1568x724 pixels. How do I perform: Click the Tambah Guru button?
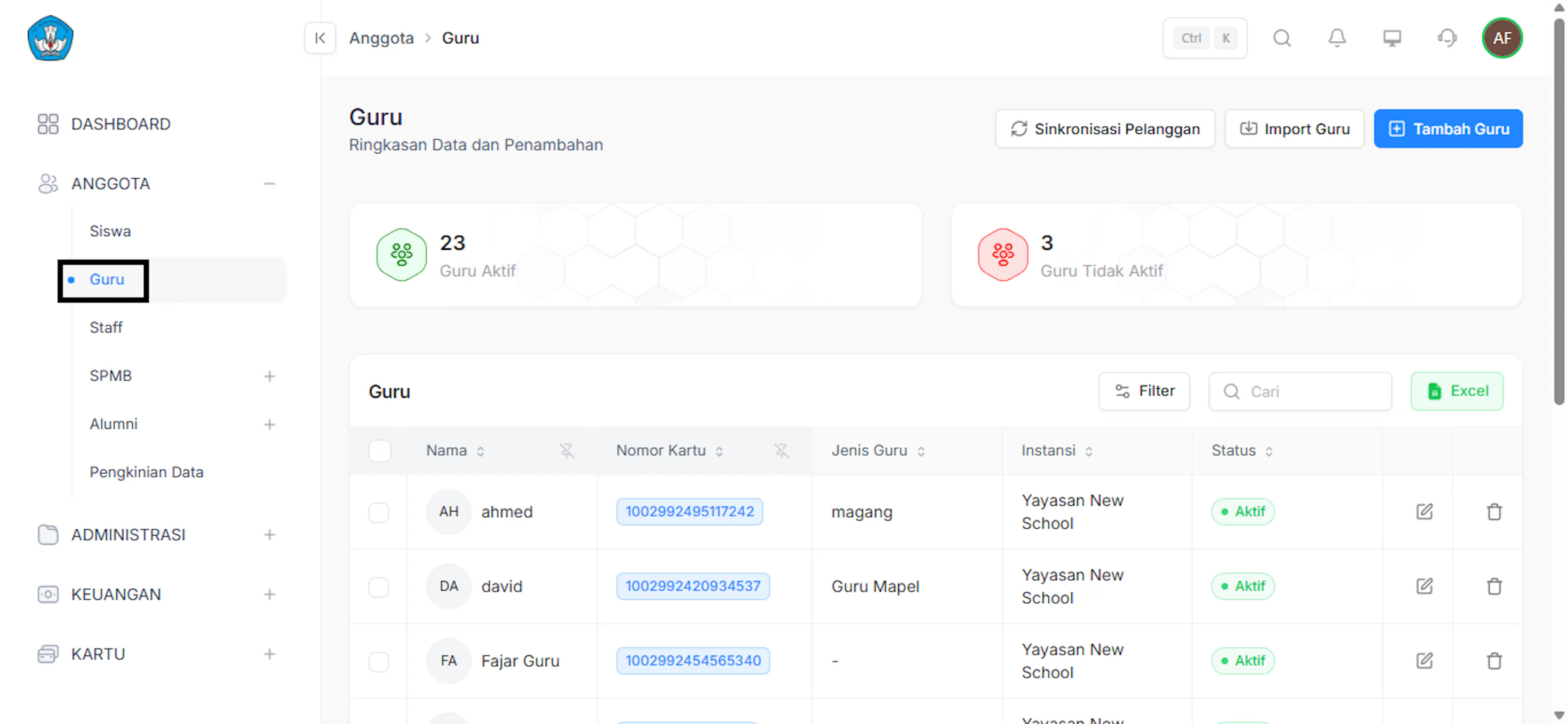(1448, 129)
